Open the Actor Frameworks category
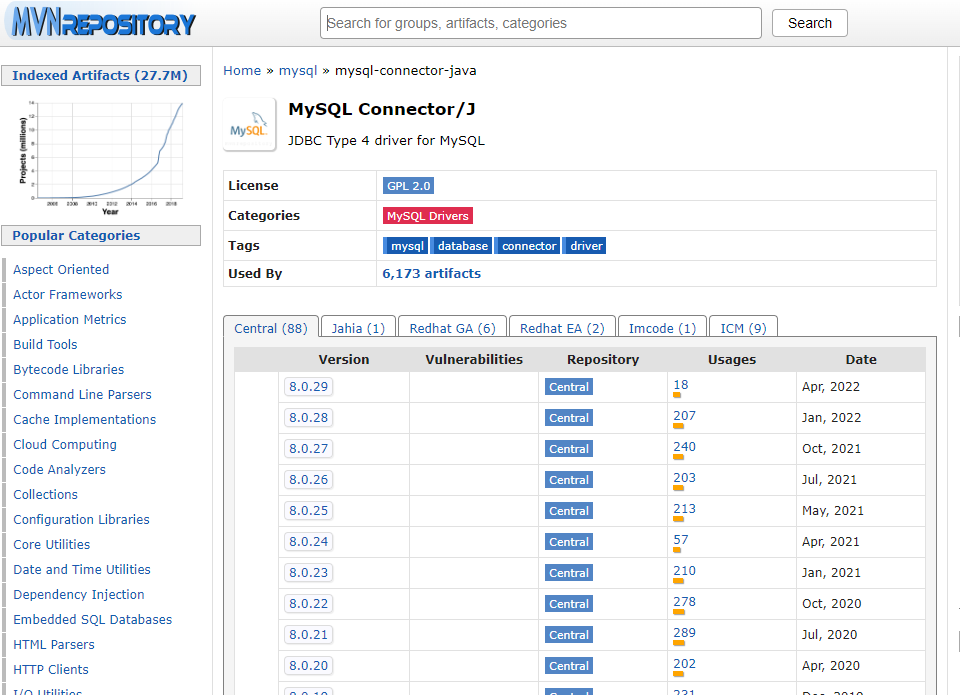960x695 pixels. click(68, 295)
